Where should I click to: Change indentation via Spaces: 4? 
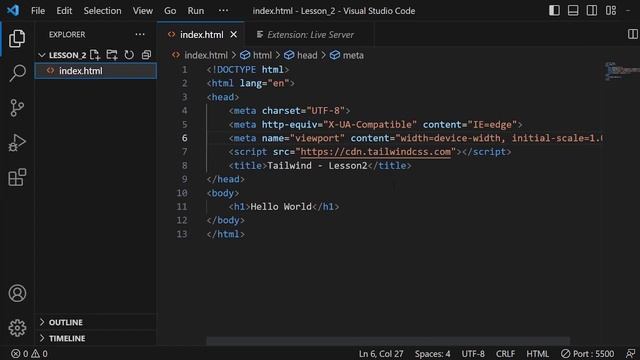(x=432, y=353)
